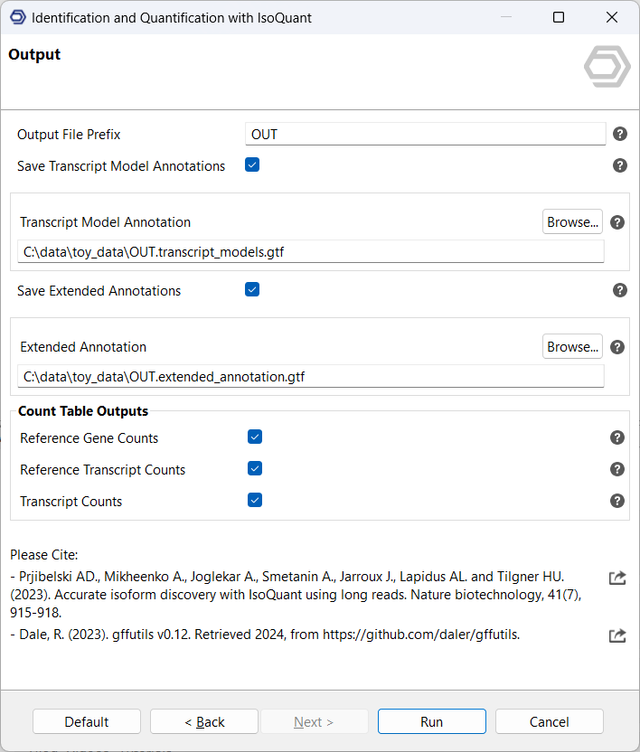640x752 pixels.
Task: Click help icon beside Extended Annotation Browse
Action: click(x=617, y=347)
